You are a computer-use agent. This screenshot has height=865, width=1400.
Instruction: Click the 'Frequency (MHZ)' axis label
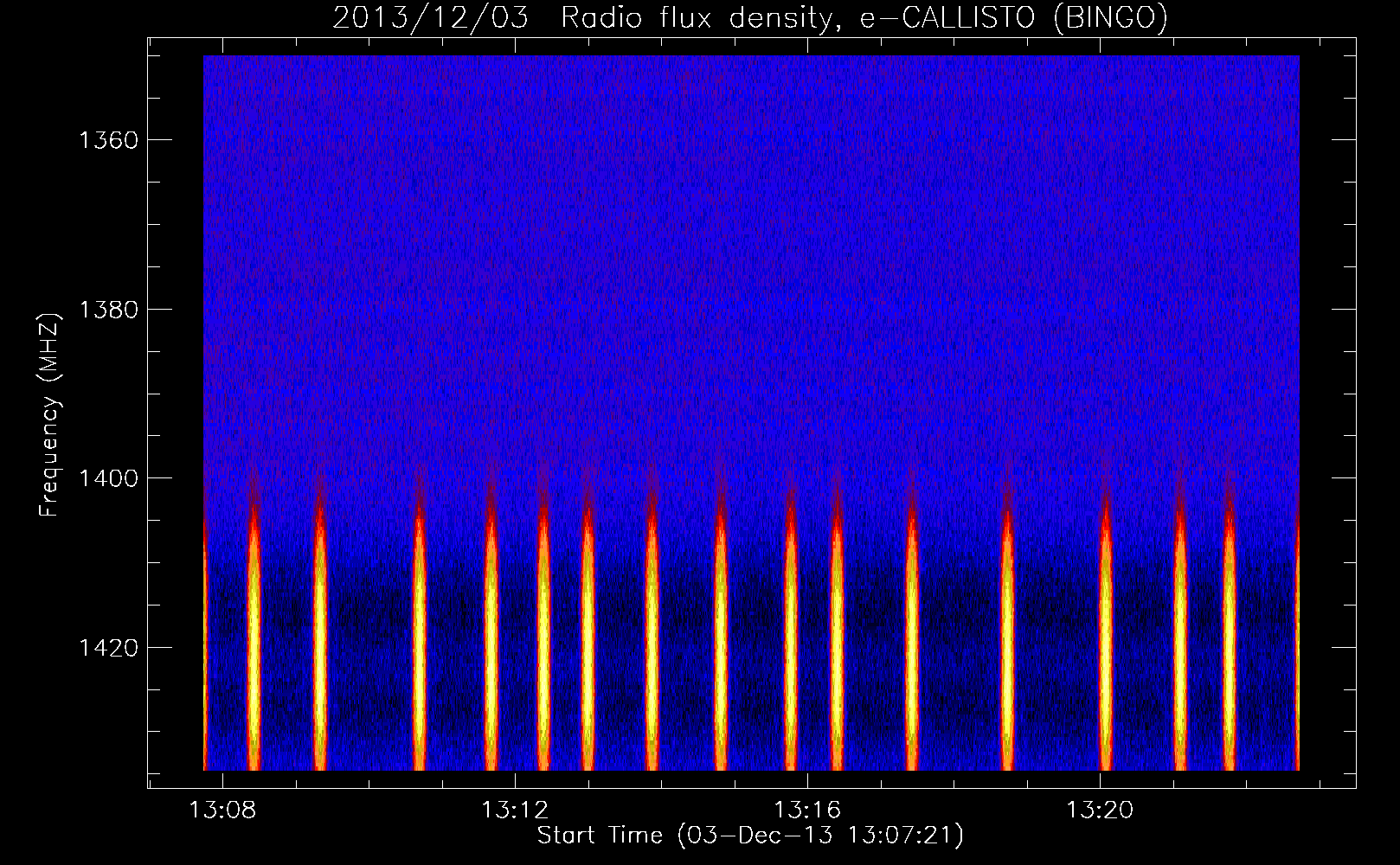[x=49, y=414]
